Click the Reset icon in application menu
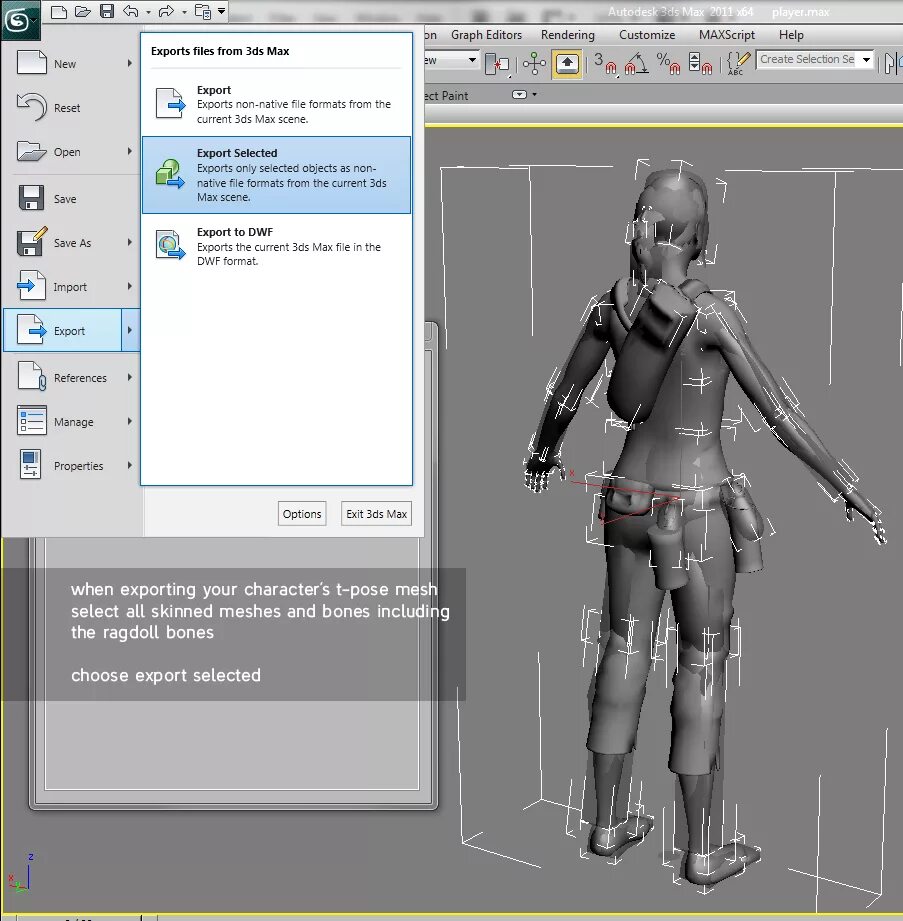 pyautogui.click(x=32, y=107)
